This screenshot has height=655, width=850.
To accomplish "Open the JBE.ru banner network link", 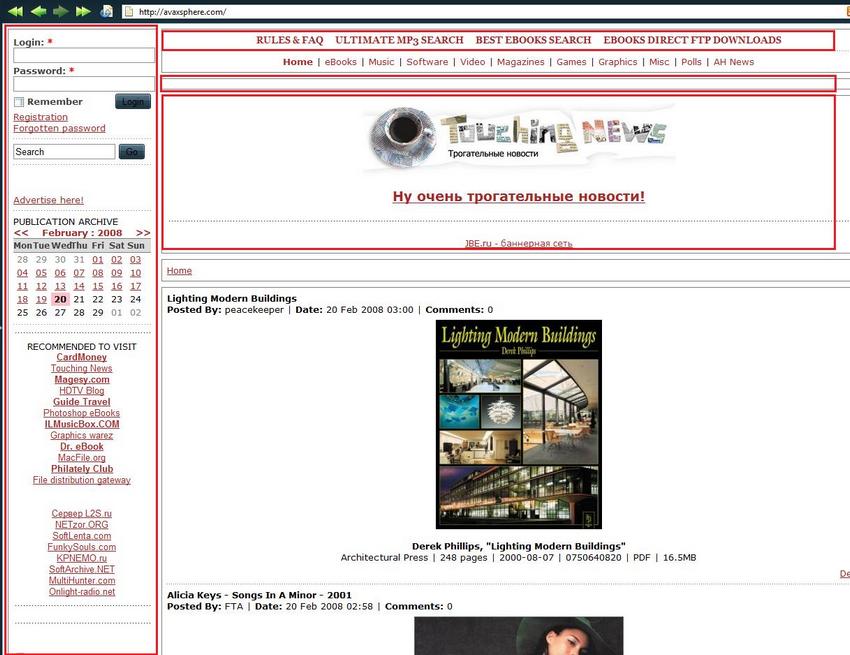I will [x=519, y=243].
